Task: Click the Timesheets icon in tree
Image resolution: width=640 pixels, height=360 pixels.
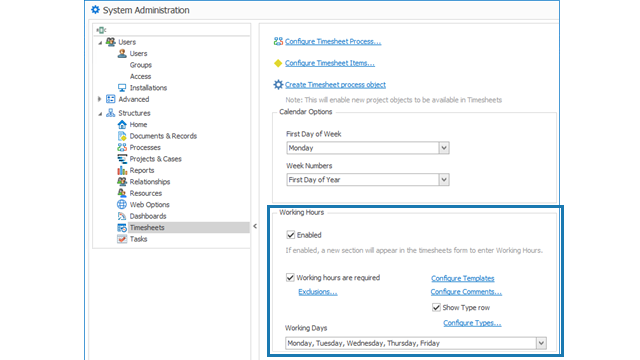Action: [x=122, y=227]
